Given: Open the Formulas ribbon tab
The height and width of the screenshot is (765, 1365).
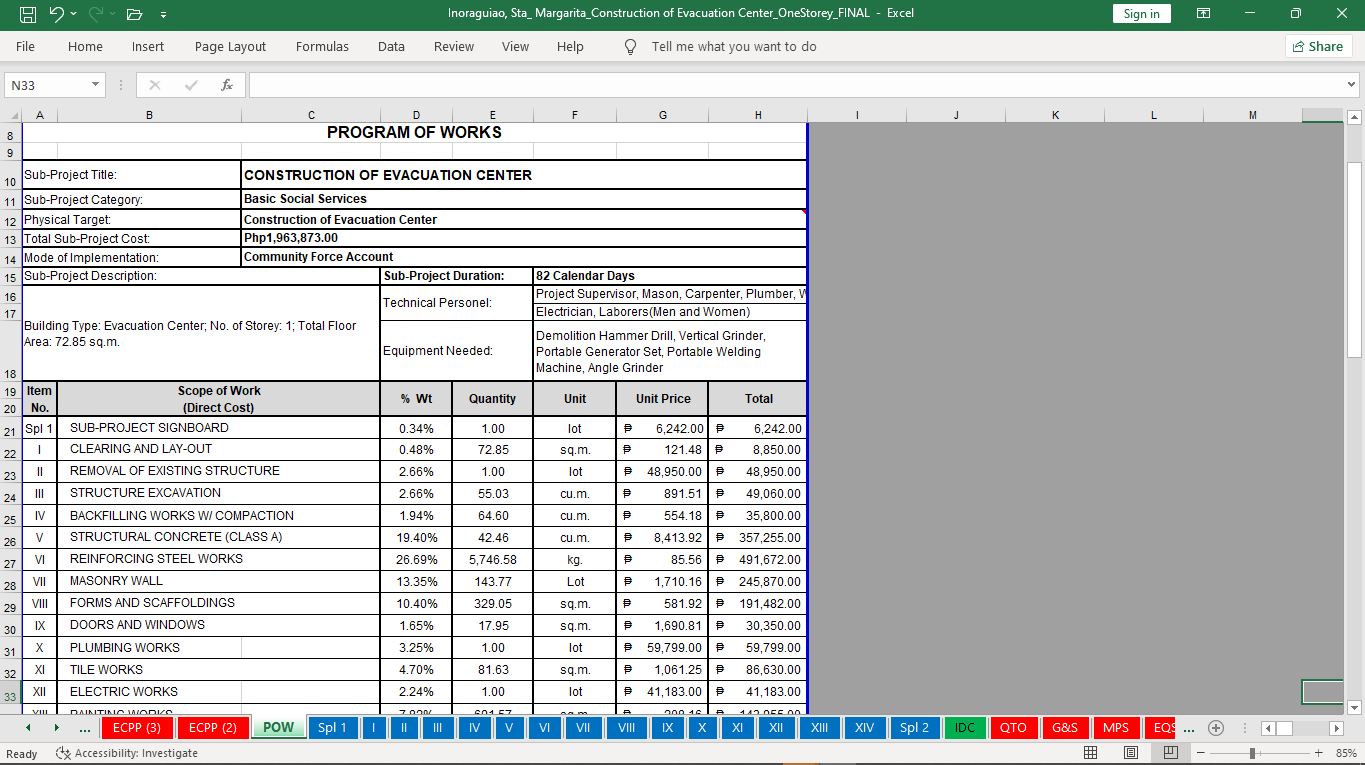Looking at the screenshot, I should (322, 47).
